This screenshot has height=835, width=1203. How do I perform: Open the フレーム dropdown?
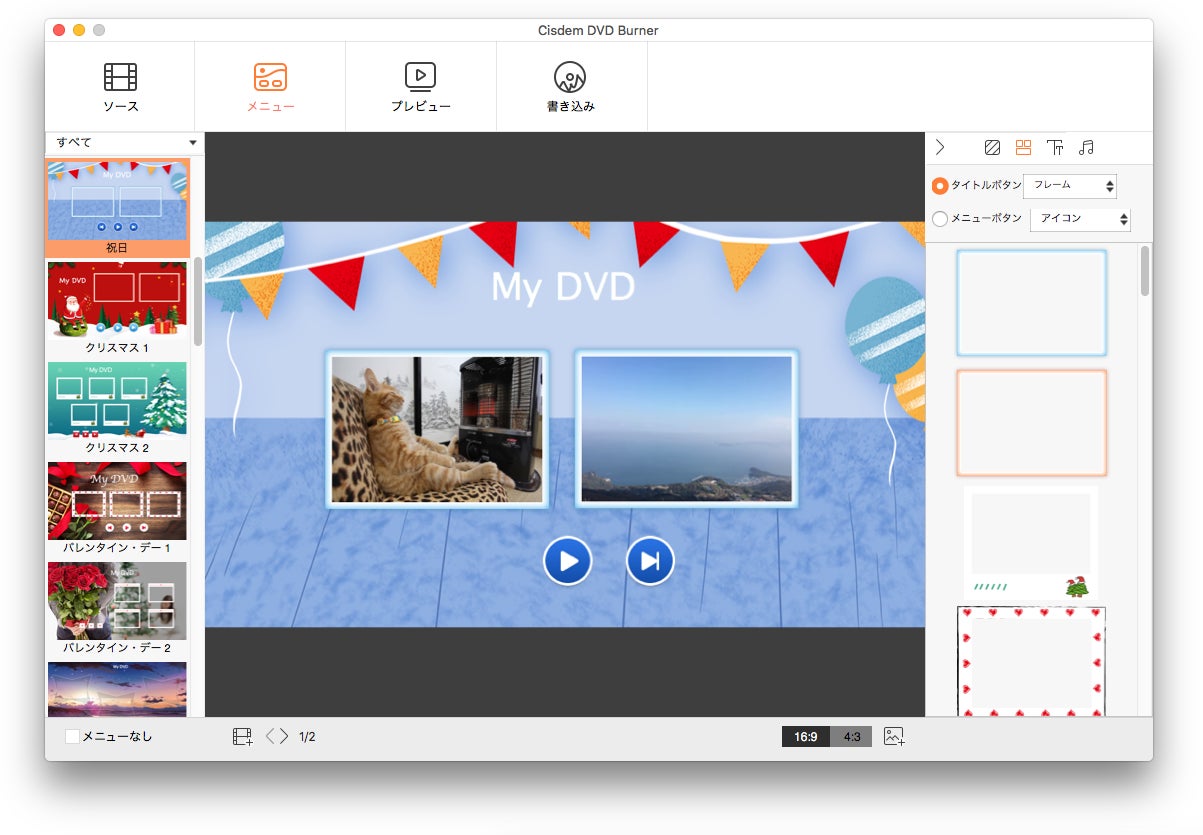click(x=1070, y=186)
